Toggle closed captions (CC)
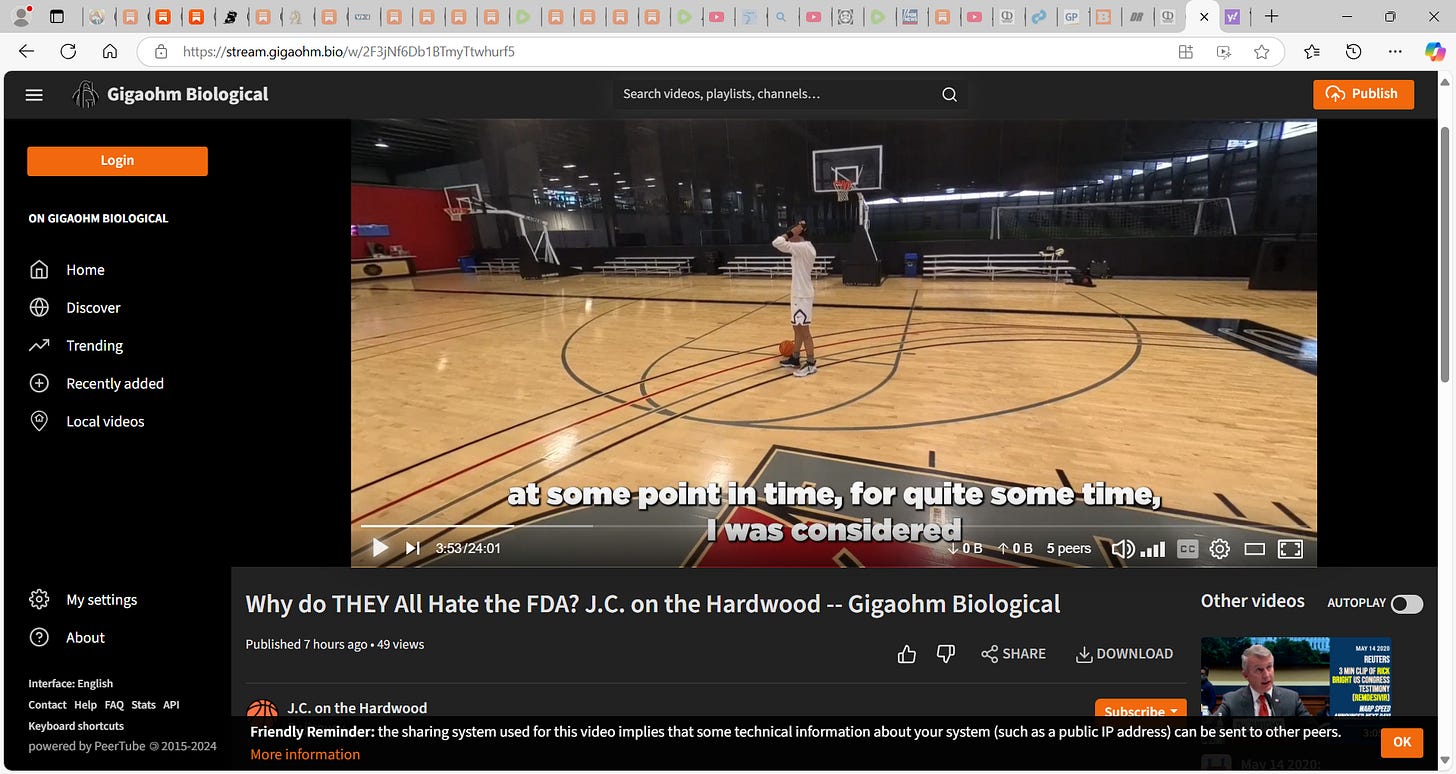Viewport: 1456px width, 774px height. pyautogui.click(x=1187, y=548)
